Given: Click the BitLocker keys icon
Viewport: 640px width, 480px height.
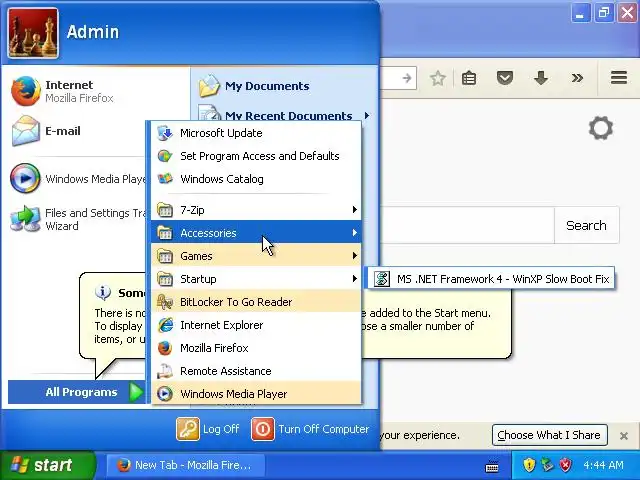Looking at the screenshot, I should pyautogui.click(x=165, y=302).
